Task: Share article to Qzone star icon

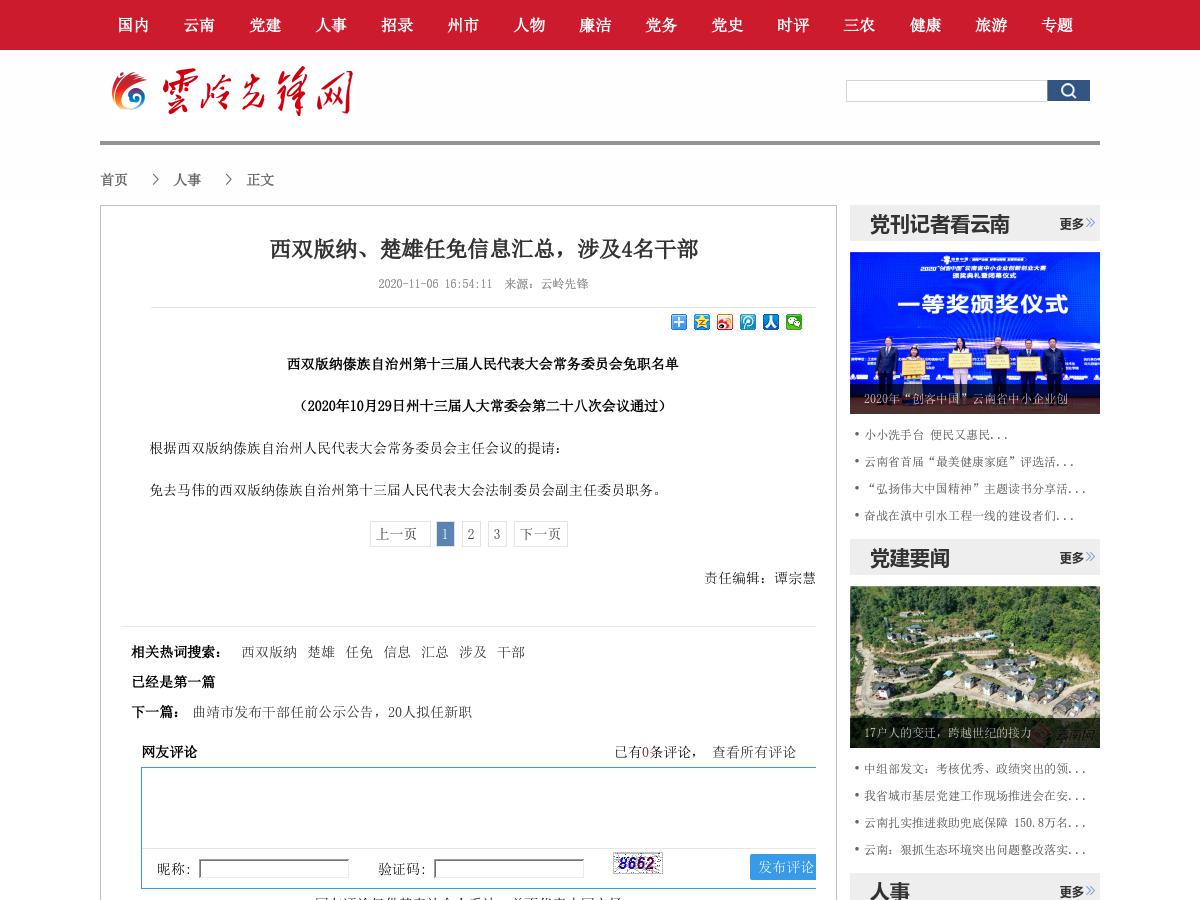Action: [x=701, y=322]
